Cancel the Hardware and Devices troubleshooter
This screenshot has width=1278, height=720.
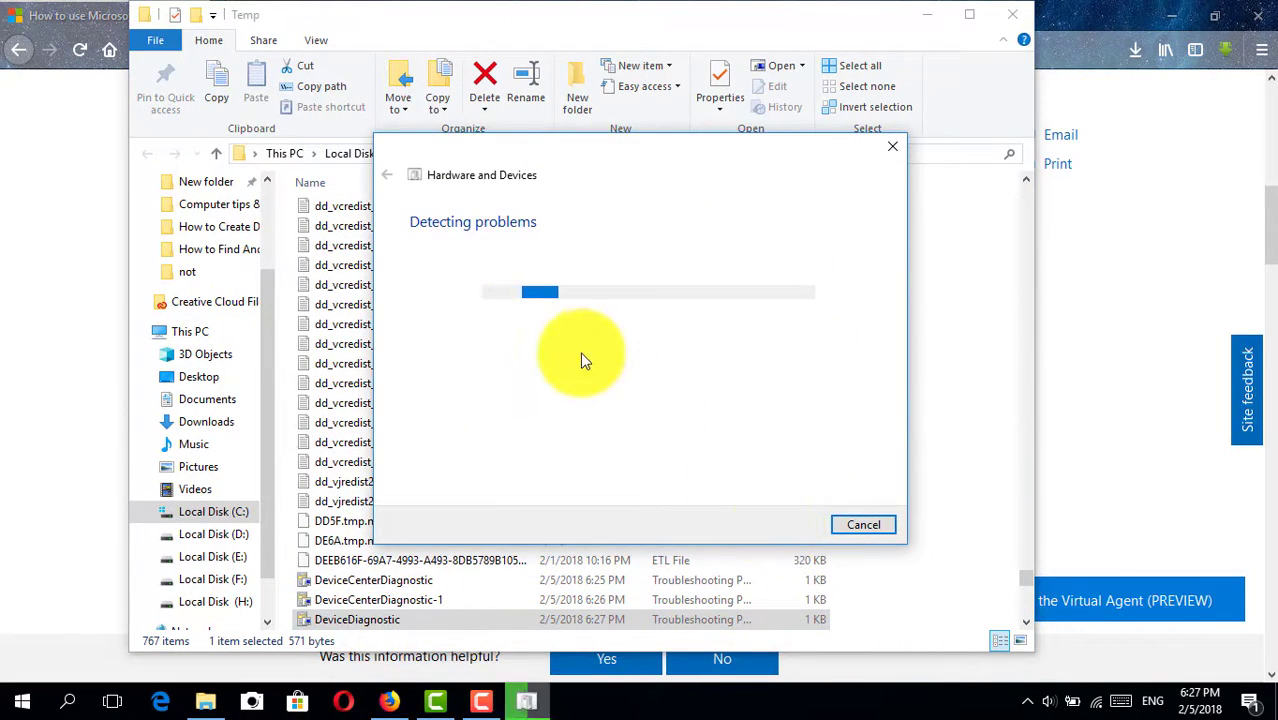click(x=863, y=525)
